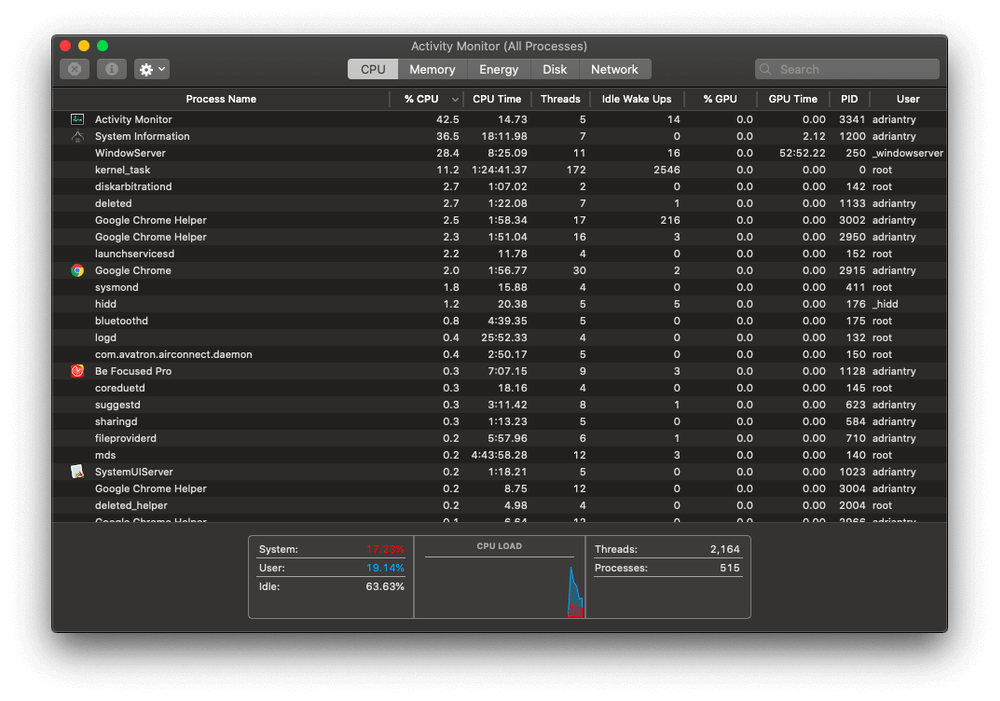Viewport: 1000px width, 701px height.
Task: Sort by CPU Time column header
Action: pyautogui.click(x=497, y=99)
